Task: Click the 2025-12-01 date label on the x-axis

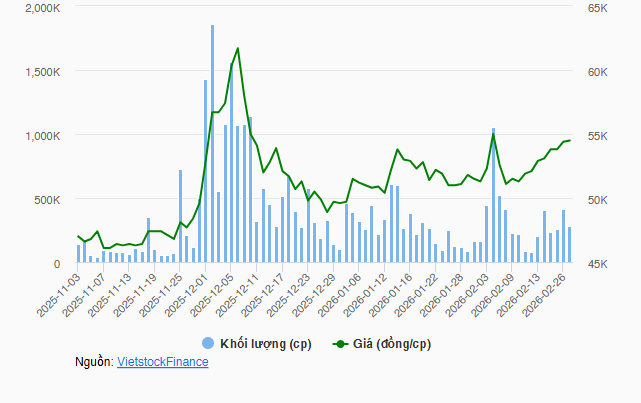Action: [x=188, y=294]
